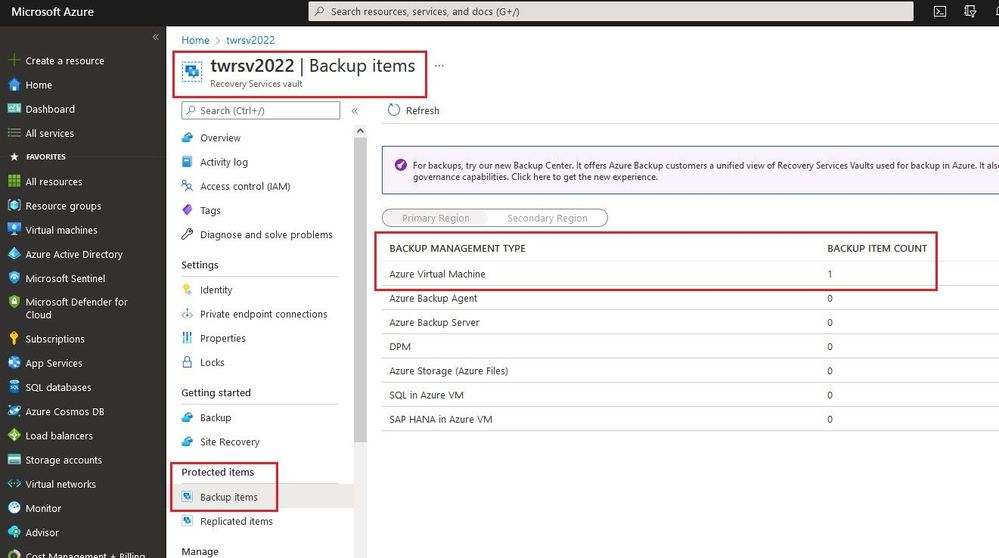999x558 pixels.
Task: Click the Recovery Services vault icon beside title
Action: [x=192, y=72]
